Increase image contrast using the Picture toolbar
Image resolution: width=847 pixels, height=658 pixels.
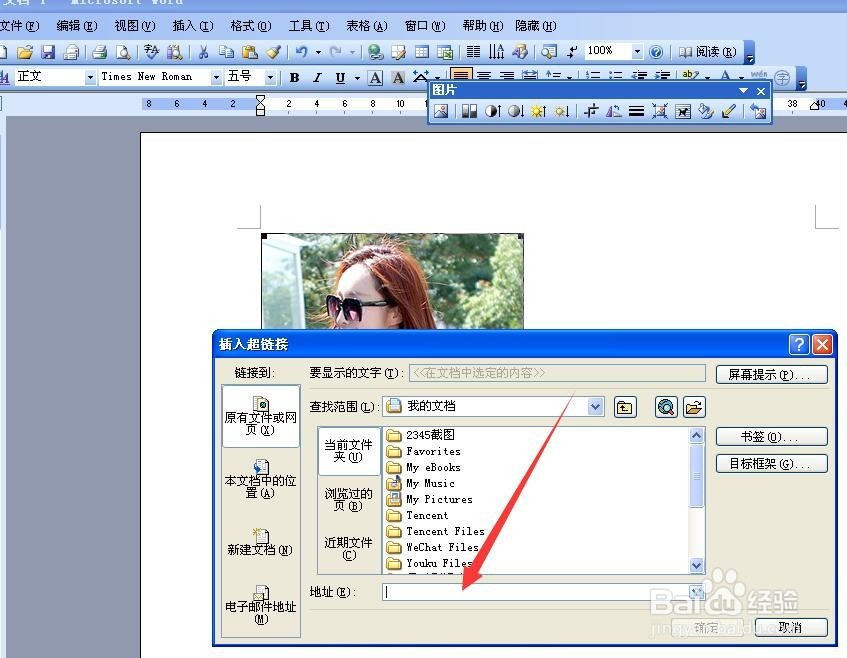click(491, 110)
